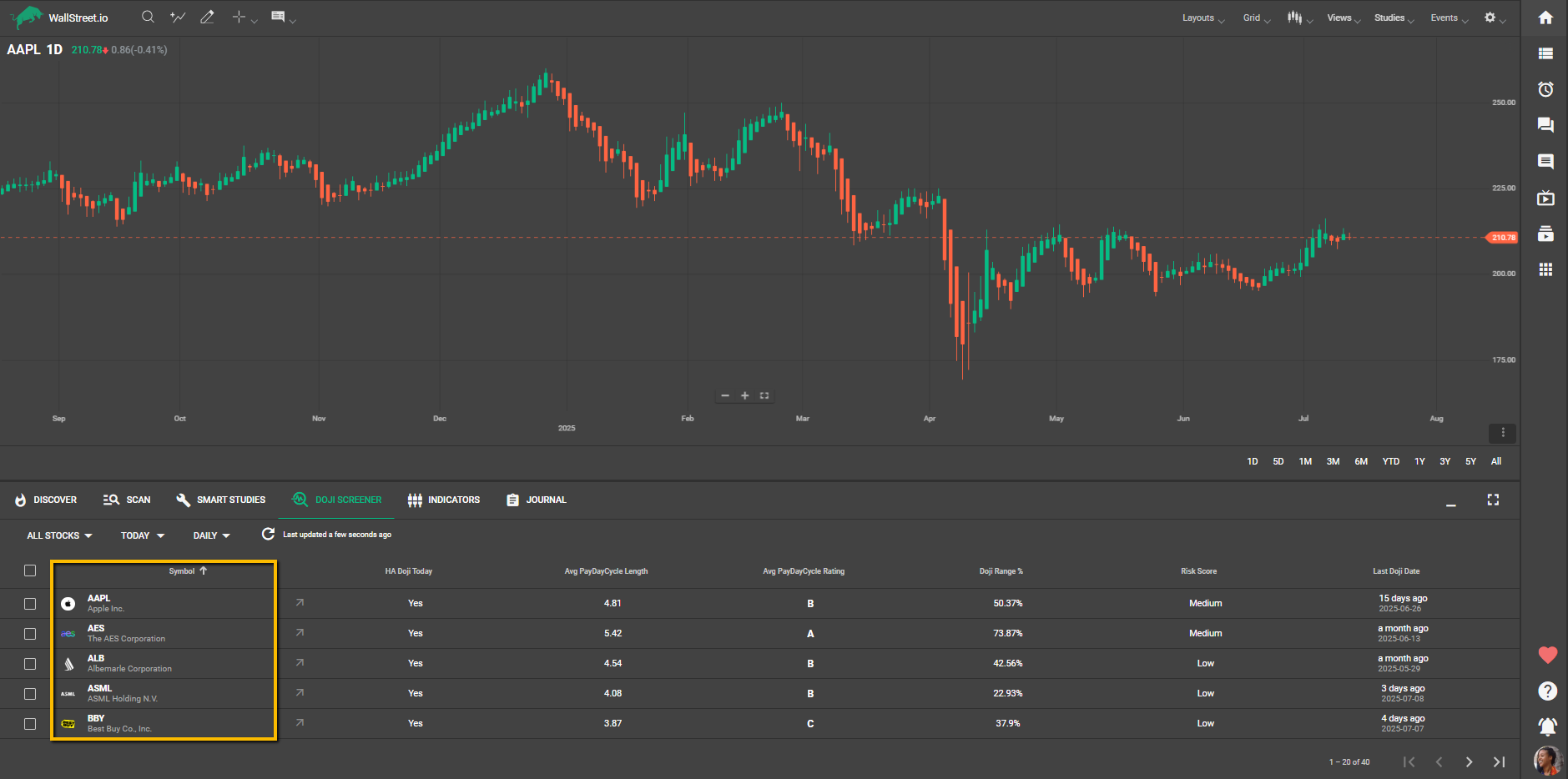1568x779 pixels.
Task: Check the ASML row checkbox
Action: pyautogui.click(x=30, y=693)
